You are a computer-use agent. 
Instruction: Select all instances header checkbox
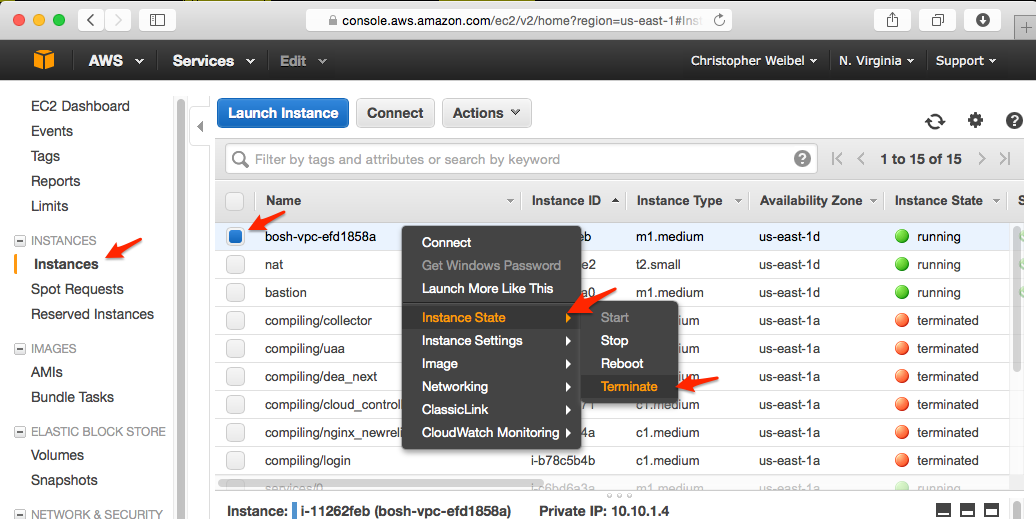click(235, 201)
